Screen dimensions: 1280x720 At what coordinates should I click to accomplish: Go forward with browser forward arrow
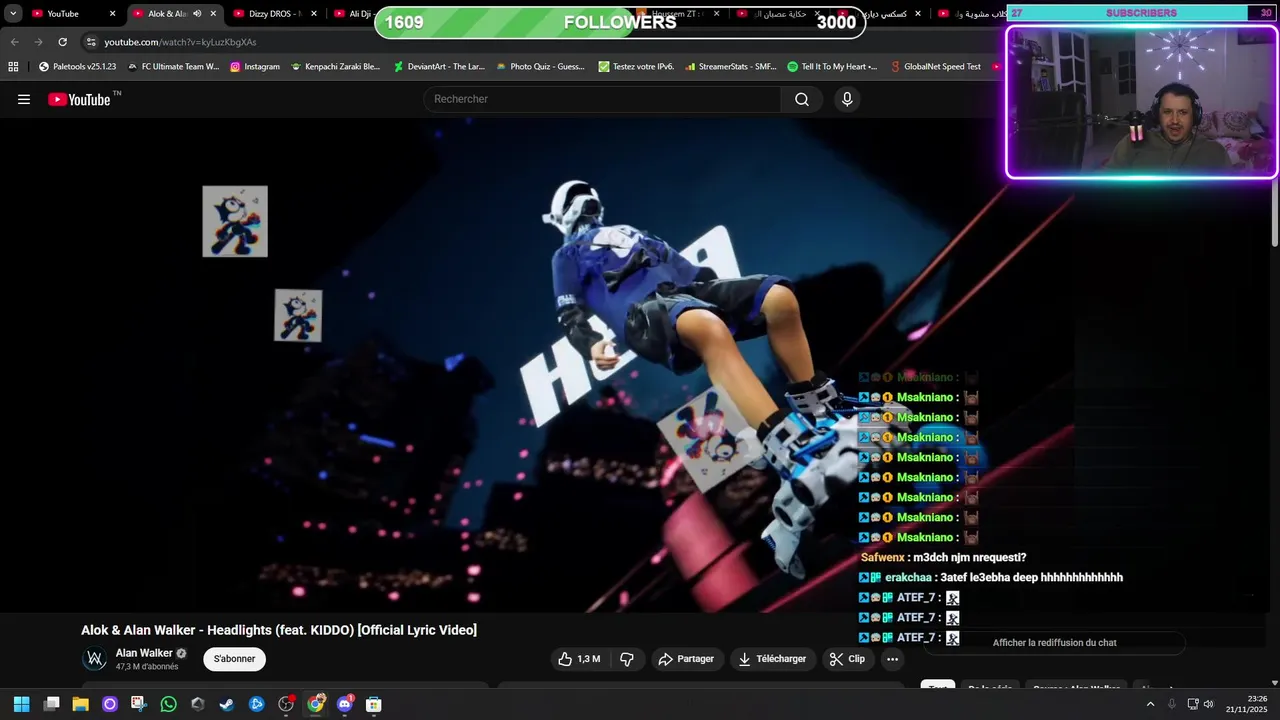click(x=38, y=42)
